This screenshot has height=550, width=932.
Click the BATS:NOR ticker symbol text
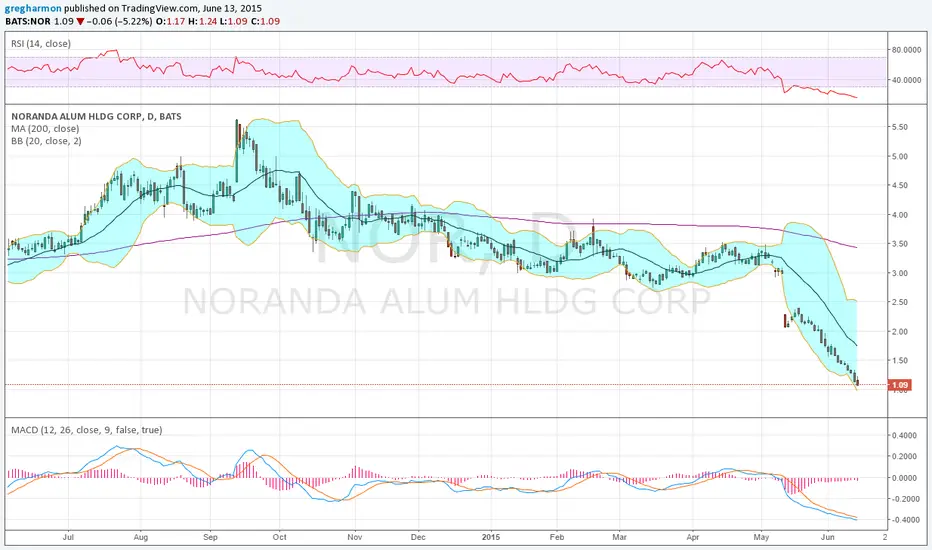coord(28,21)
